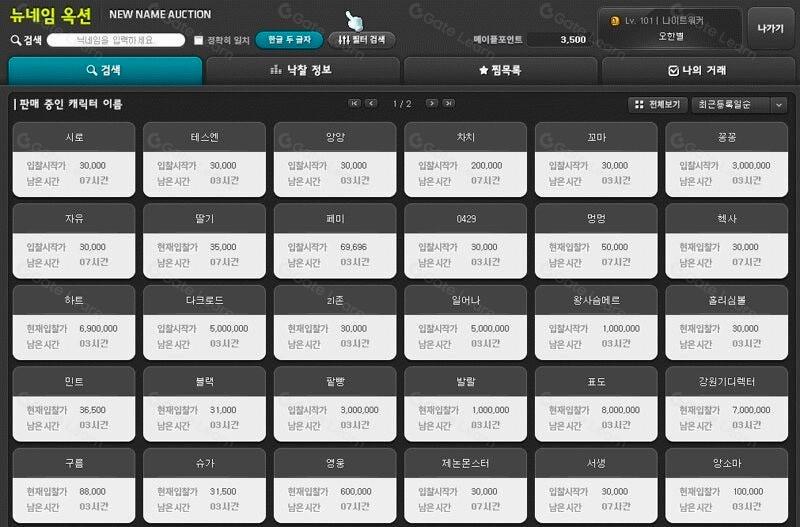This screenshot has width=800, height=527.
Task: Select the 딸기 name card
Action: pos(205,241)
